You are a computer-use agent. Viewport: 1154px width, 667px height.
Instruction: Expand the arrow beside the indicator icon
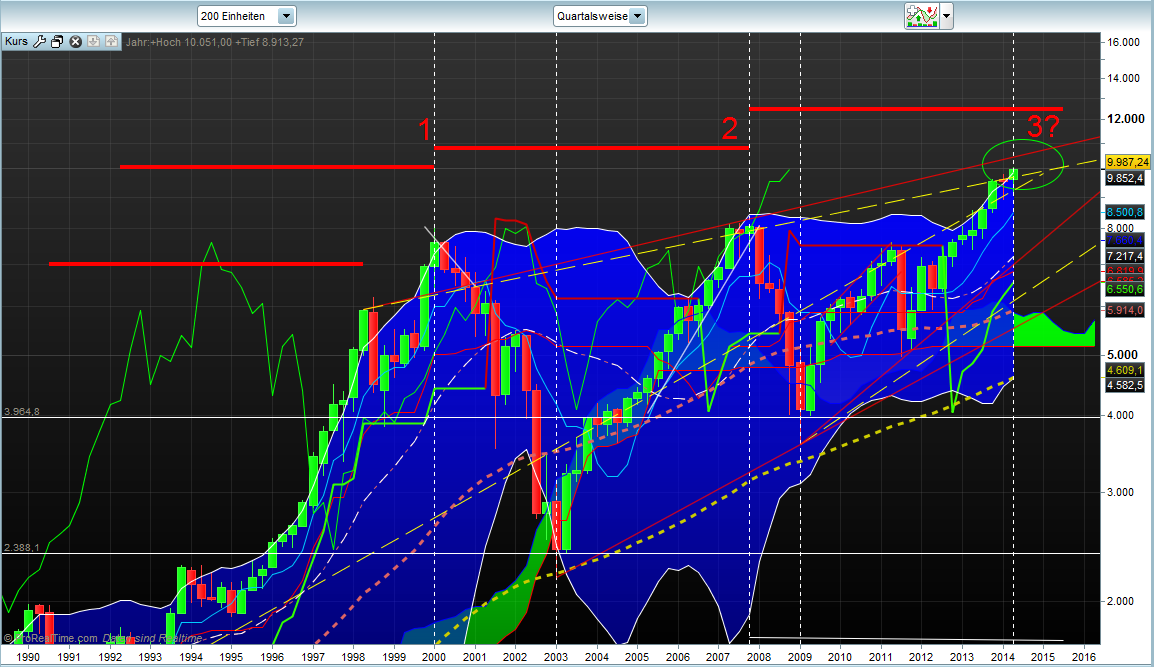click(x=944, y=15)
